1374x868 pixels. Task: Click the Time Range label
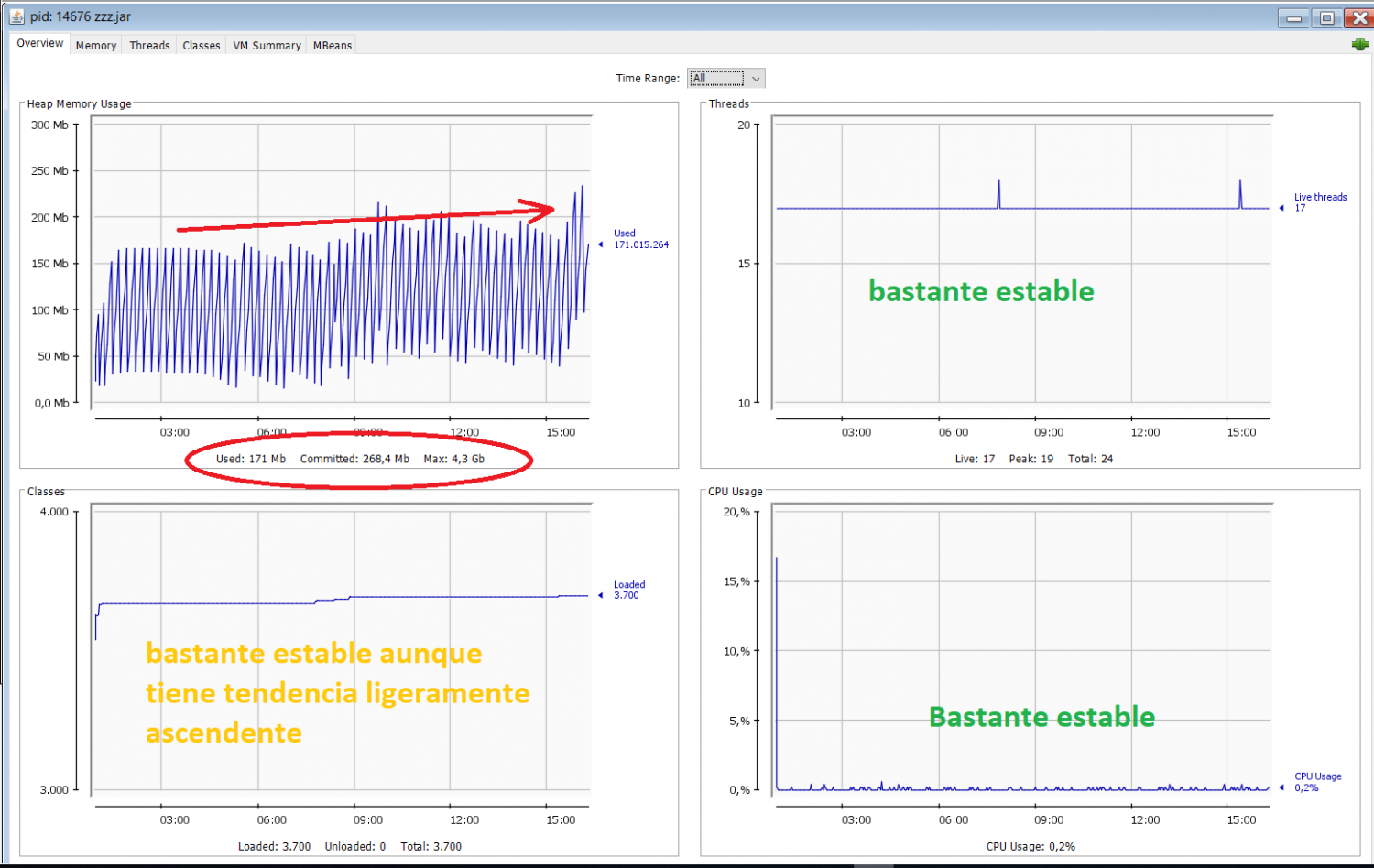[648, 79]
